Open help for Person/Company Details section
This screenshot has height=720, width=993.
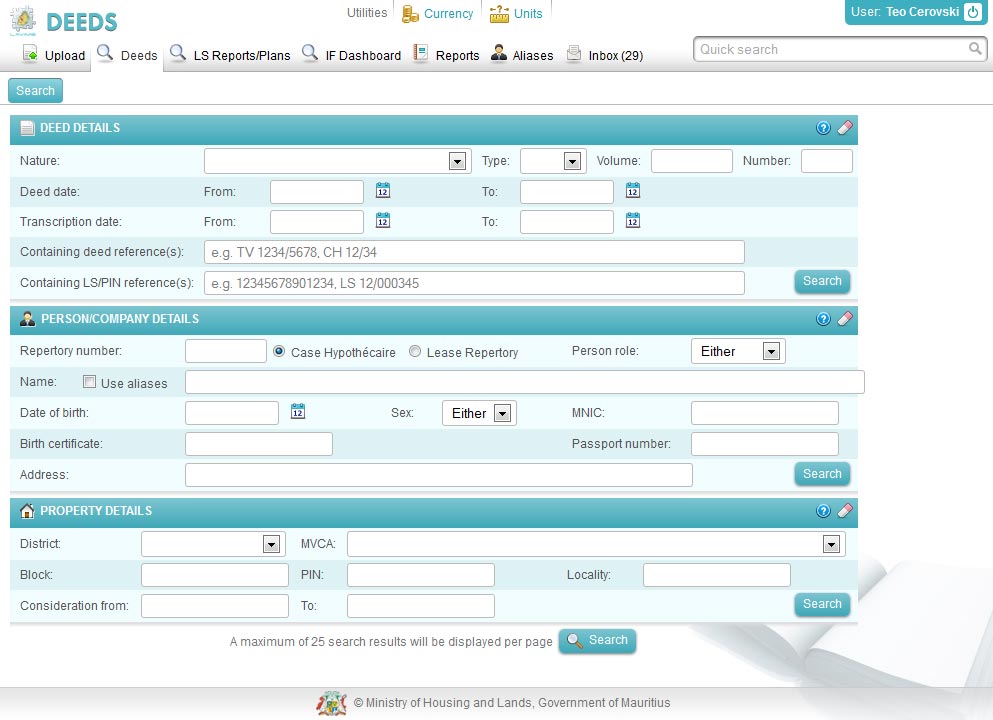click(x=823, y=319)
